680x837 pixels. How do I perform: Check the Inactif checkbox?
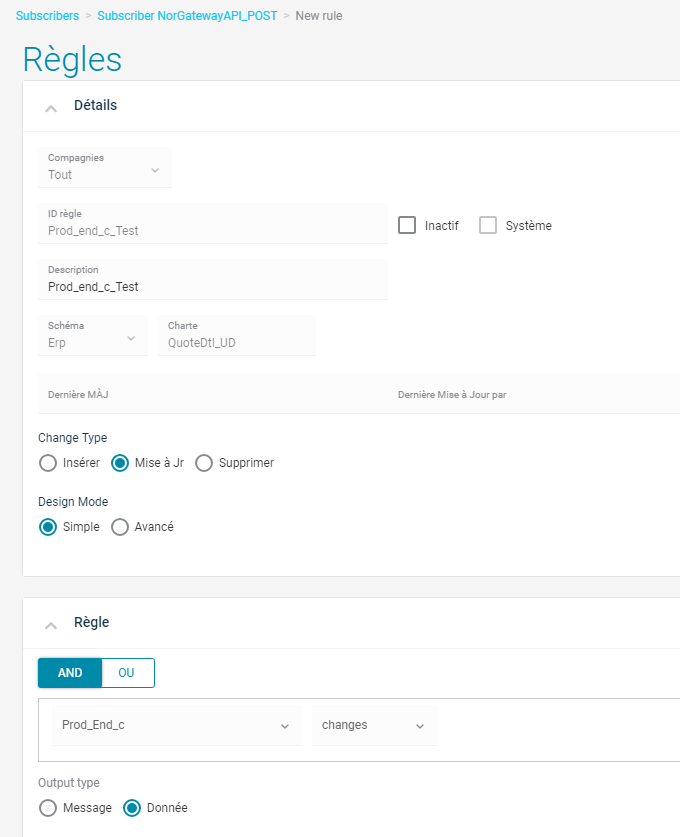point(406,225)
